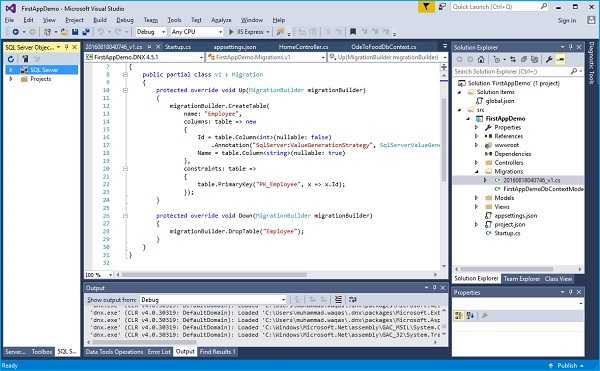Click Publish in status bar

(x=567, y=365)
